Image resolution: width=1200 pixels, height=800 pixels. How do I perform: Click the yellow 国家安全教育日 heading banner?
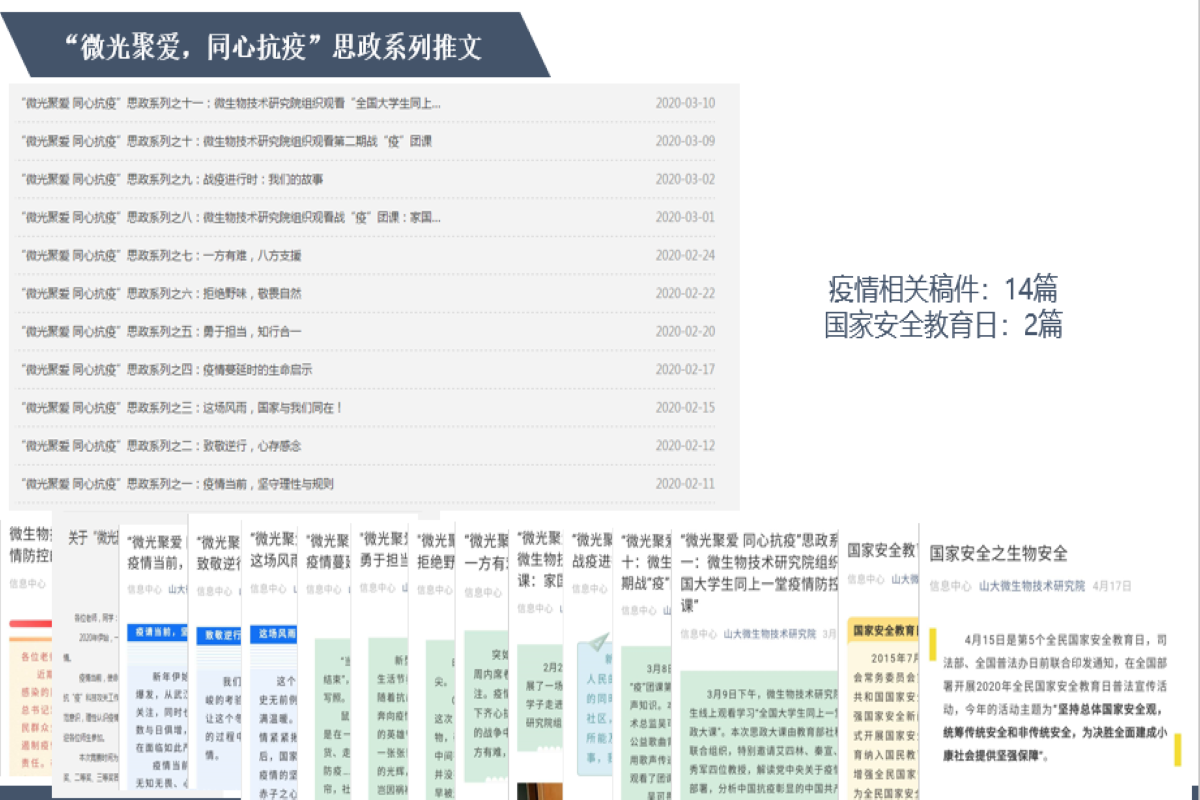click(882, 631)
